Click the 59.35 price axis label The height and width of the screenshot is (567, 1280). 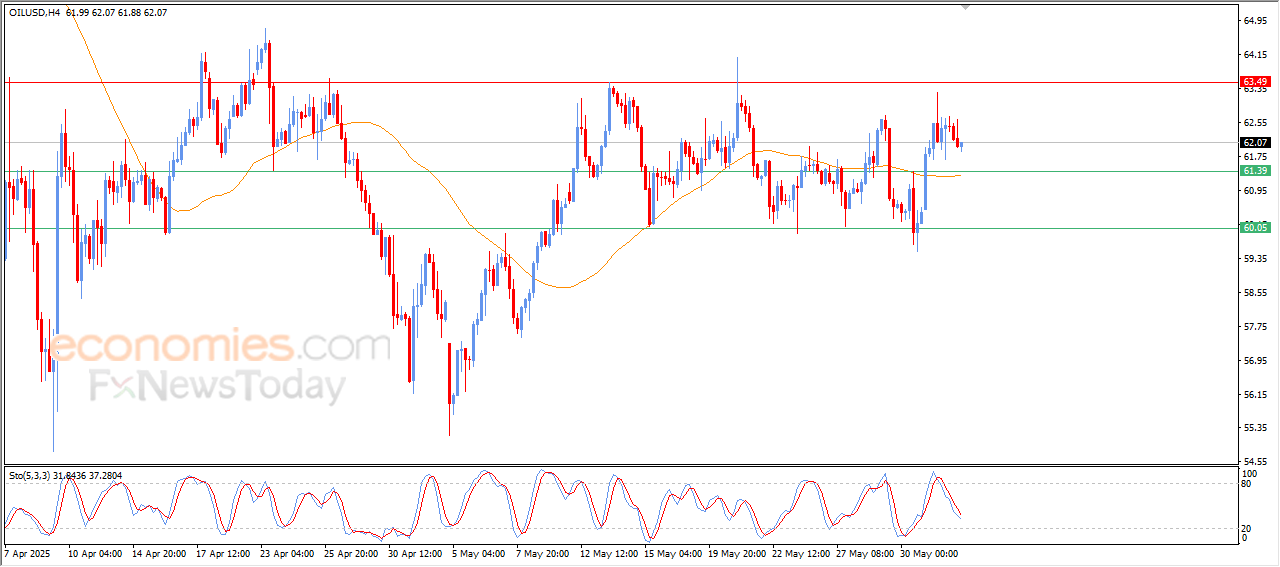[x=1255, y=258]
